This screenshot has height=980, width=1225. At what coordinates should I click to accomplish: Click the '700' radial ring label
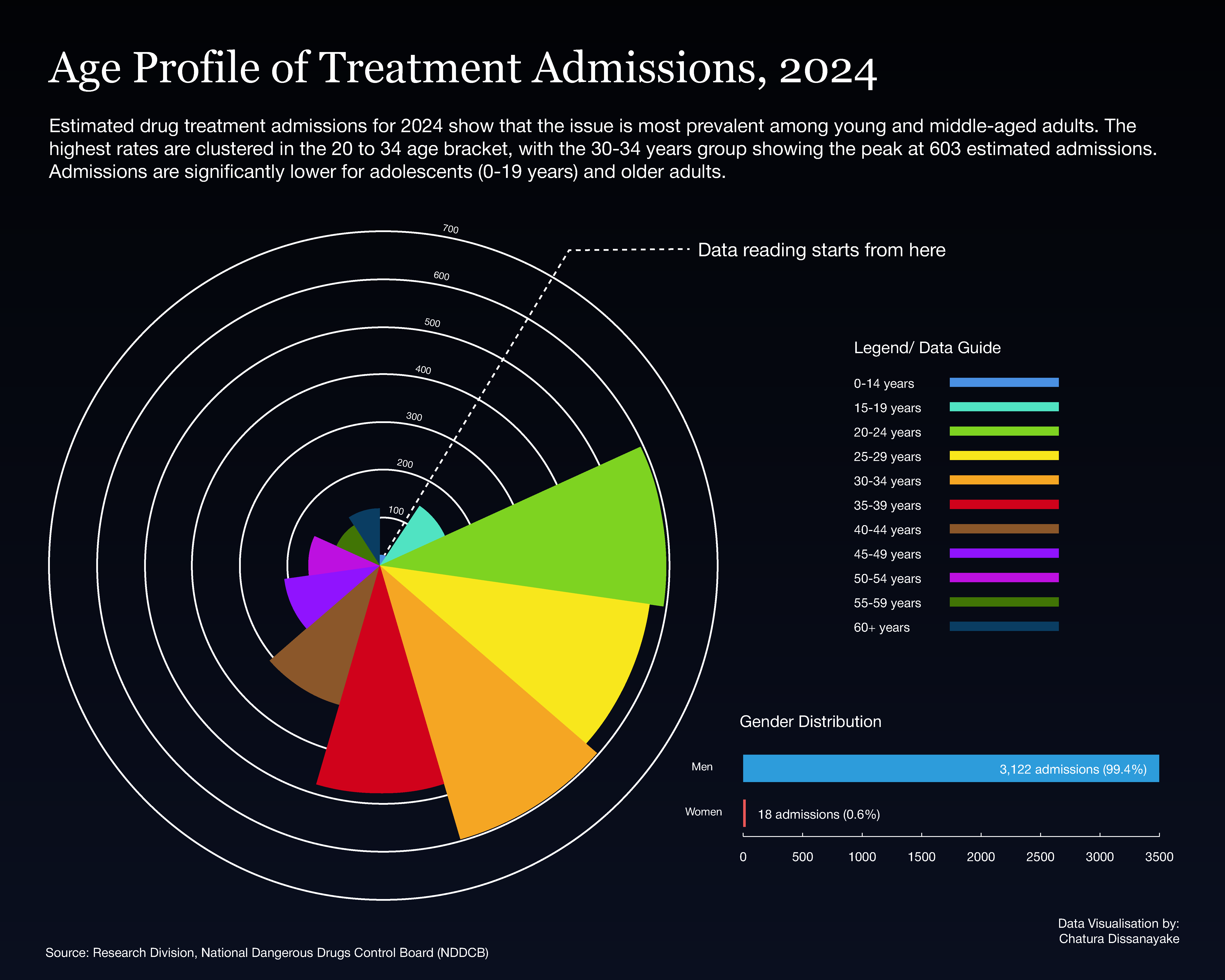click(451, 229)
